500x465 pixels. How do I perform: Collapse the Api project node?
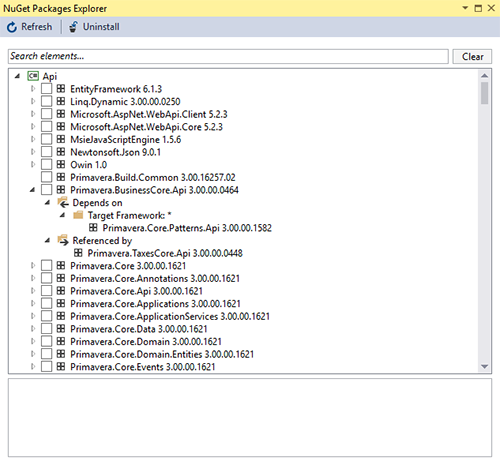[x=17, y=76]
